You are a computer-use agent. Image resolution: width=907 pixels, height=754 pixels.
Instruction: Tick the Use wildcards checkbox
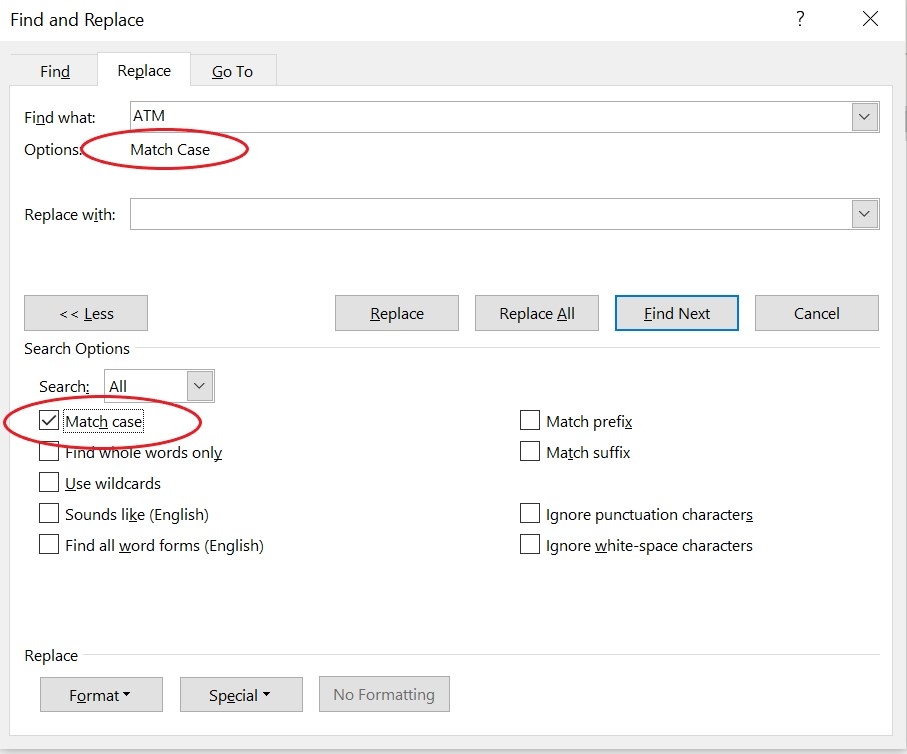[x=49, y=483]
